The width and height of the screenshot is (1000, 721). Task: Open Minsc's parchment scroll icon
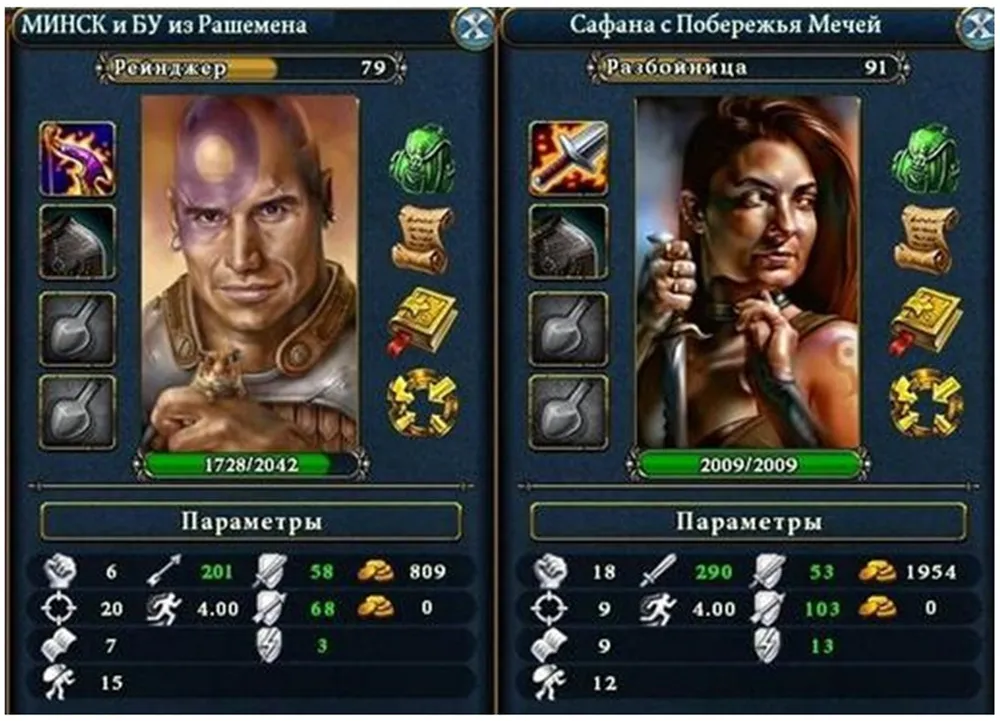coord(422,240)
